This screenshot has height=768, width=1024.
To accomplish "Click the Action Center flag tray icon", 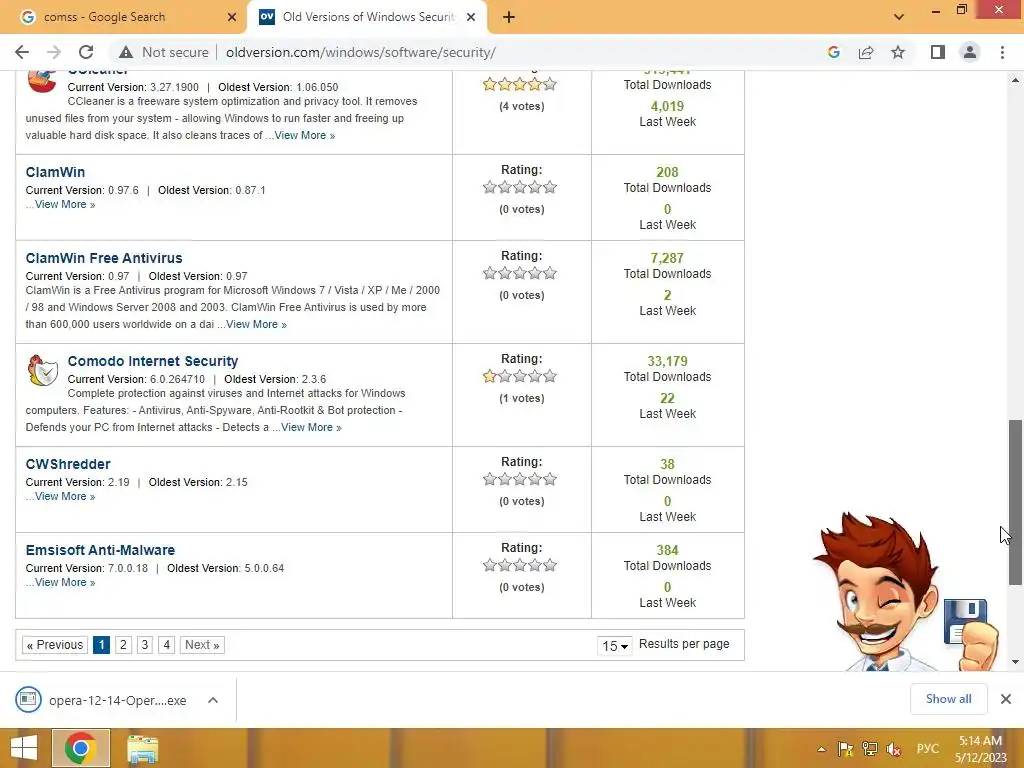I will (x=845, y=749).
